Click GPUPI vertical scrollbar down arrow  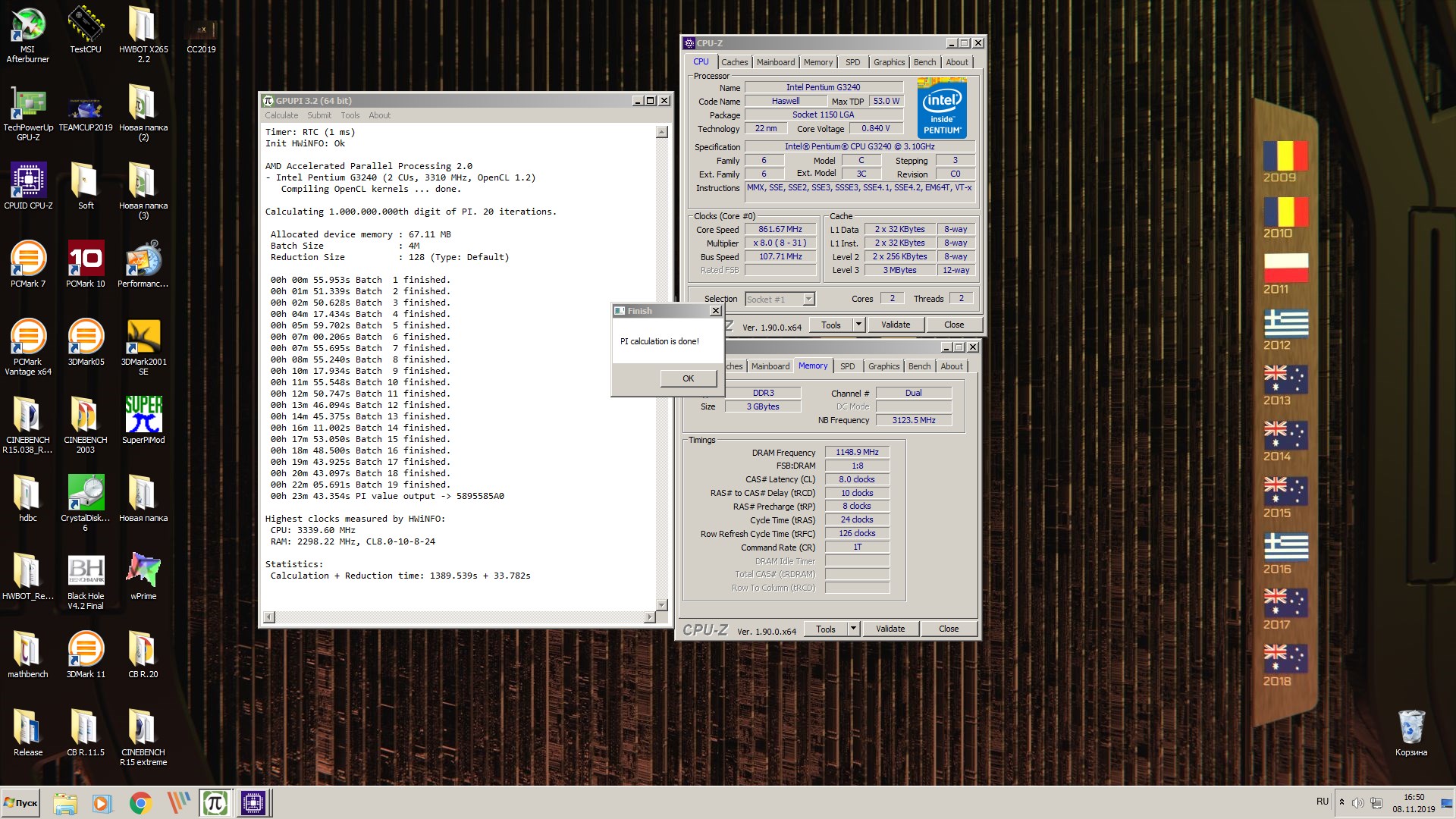coord(661,605)
